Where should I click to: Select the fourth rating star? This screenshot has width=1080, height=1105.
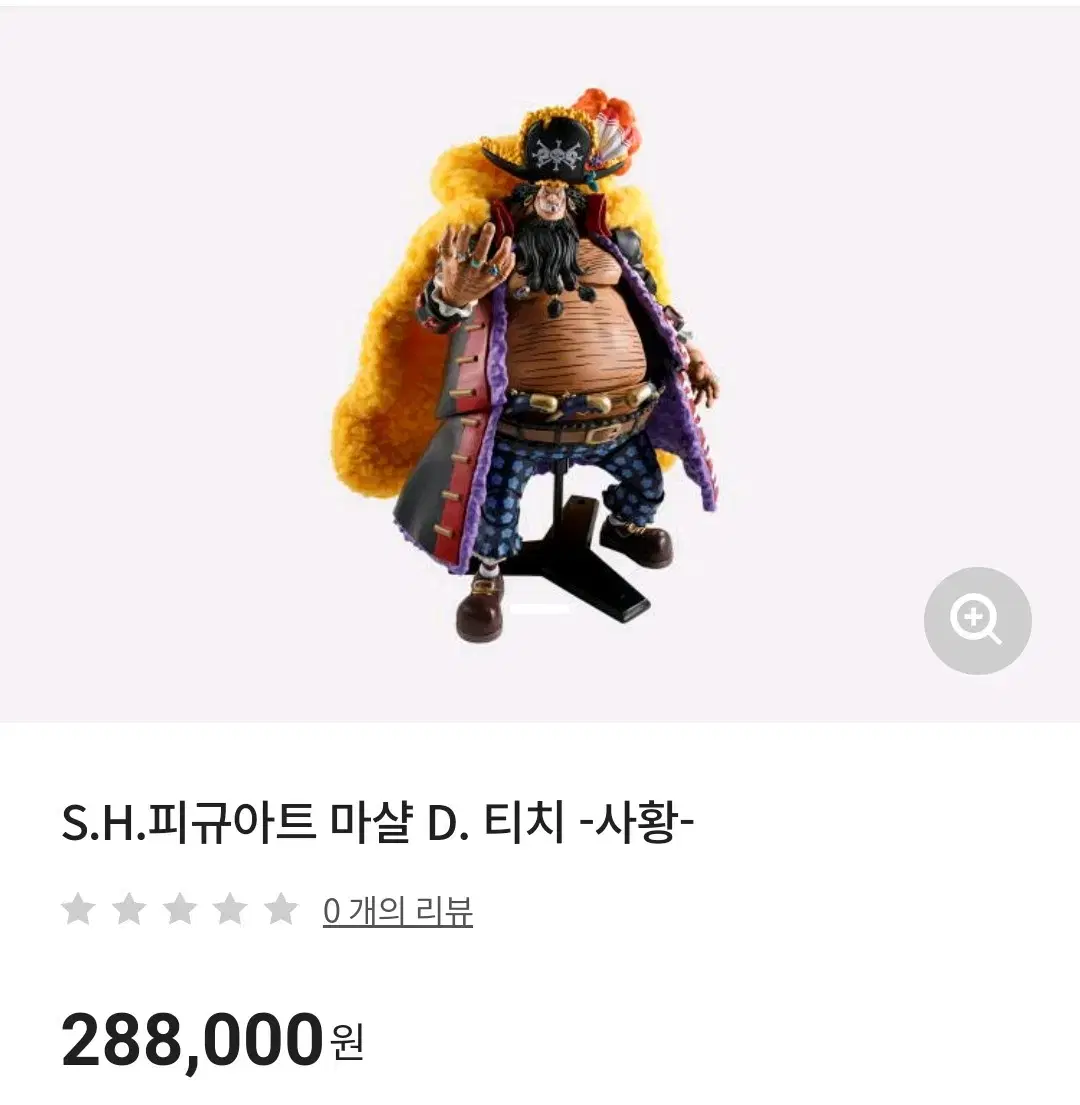point(230,909)
